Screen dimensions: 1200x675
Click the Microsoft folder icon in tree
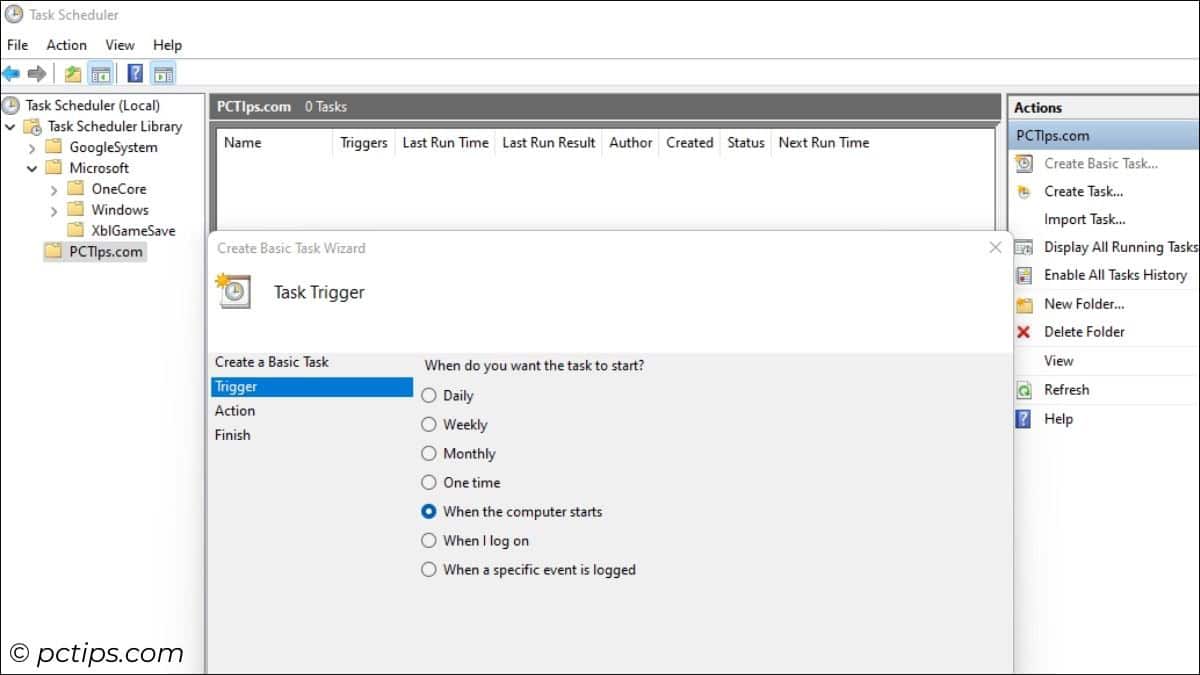[x=54, y=168]
